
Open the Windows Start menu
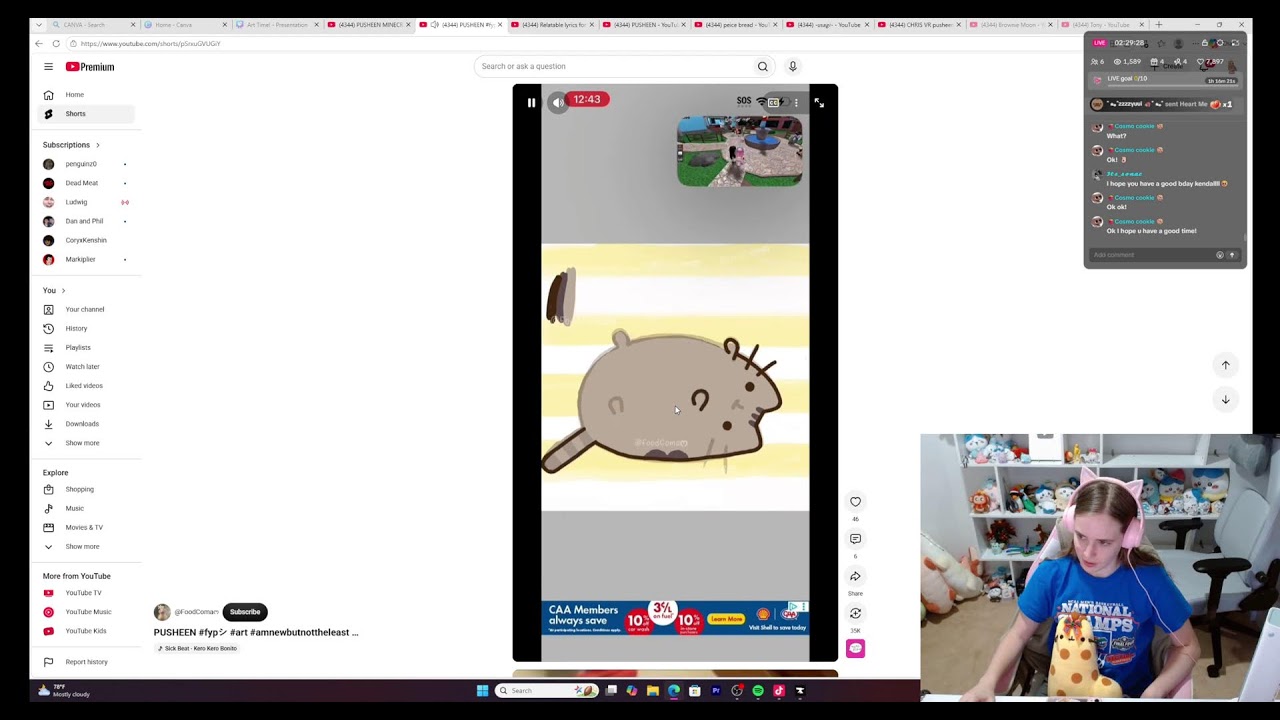[x=482, y=691]
